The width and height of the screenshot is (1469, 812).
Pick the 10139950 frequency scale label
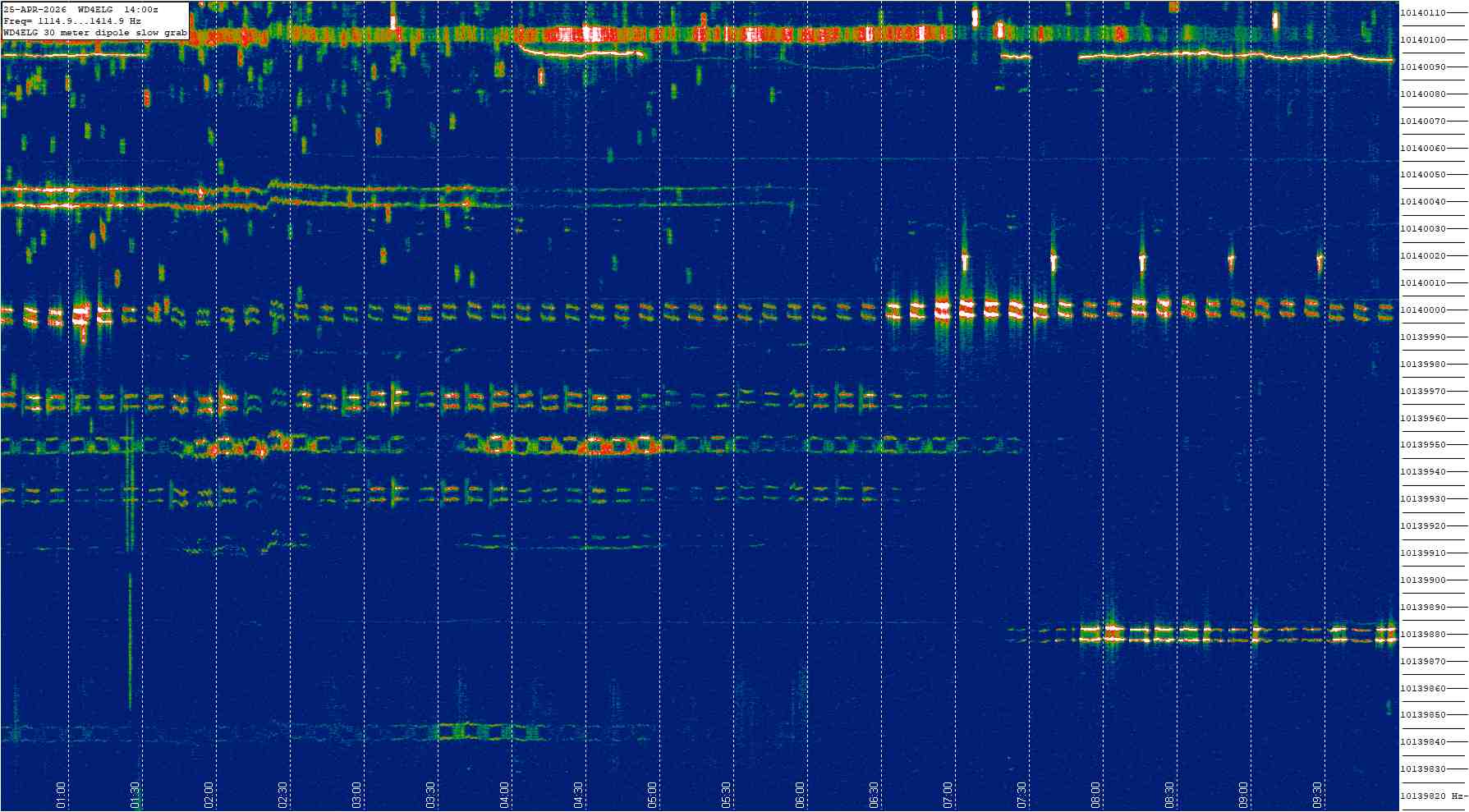tap(1423, 445)
